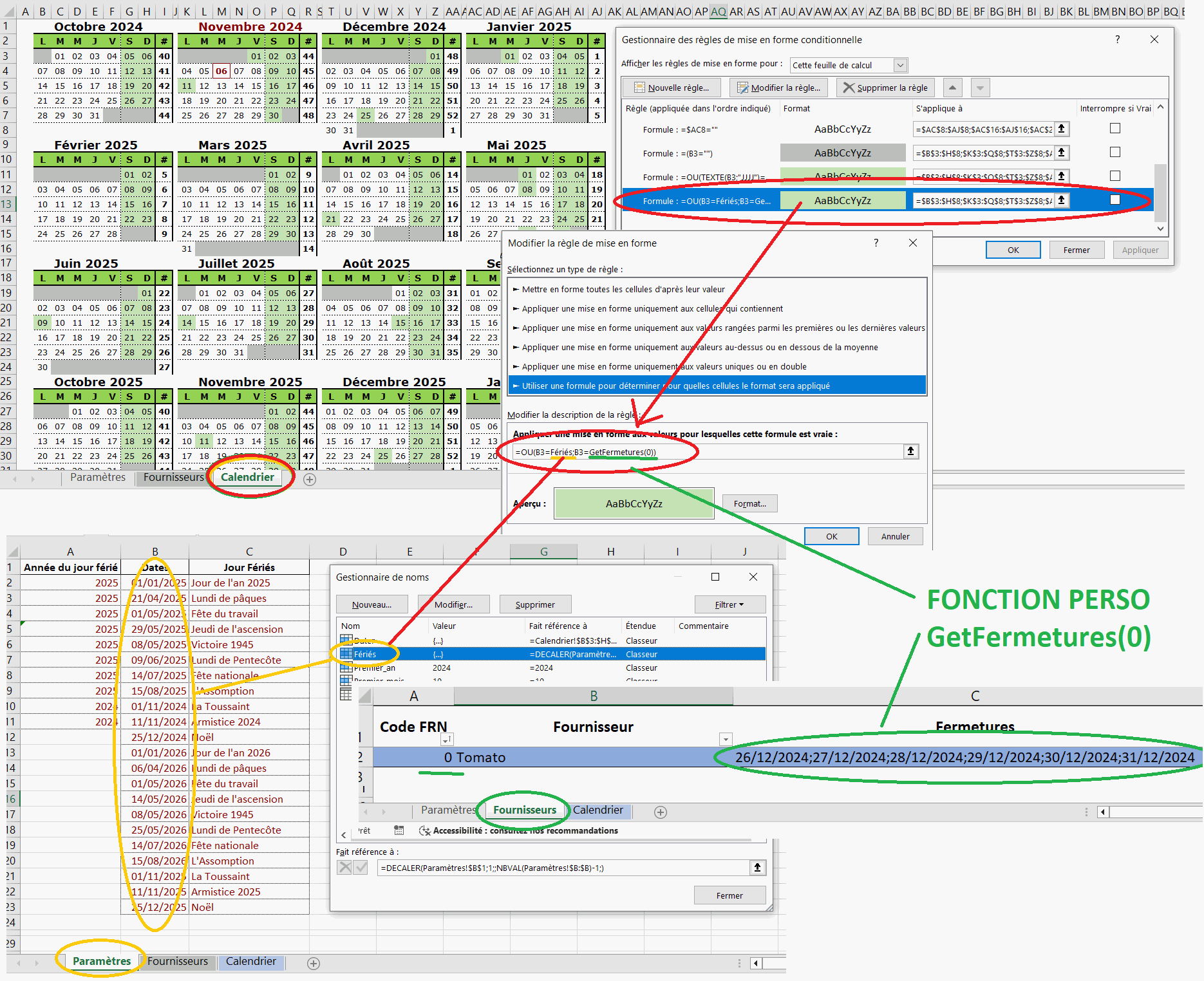Add a new sheet next to the red-circled Calendrier tab
This screenshot has height=981, width=1204.
tap(310, 480)
